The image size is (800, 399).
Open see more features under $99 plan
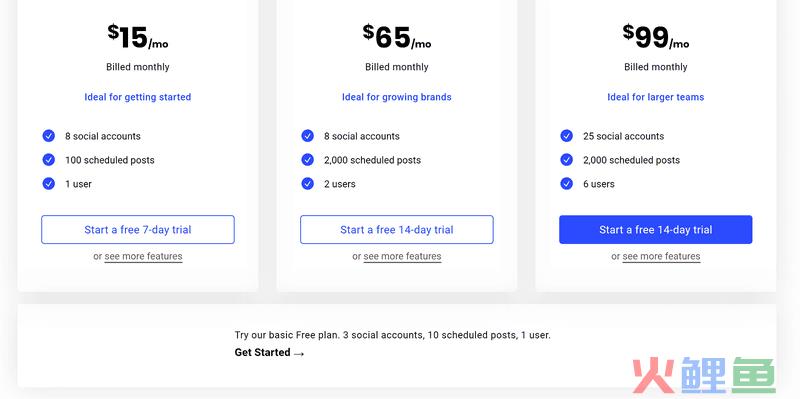coord(661,256)
